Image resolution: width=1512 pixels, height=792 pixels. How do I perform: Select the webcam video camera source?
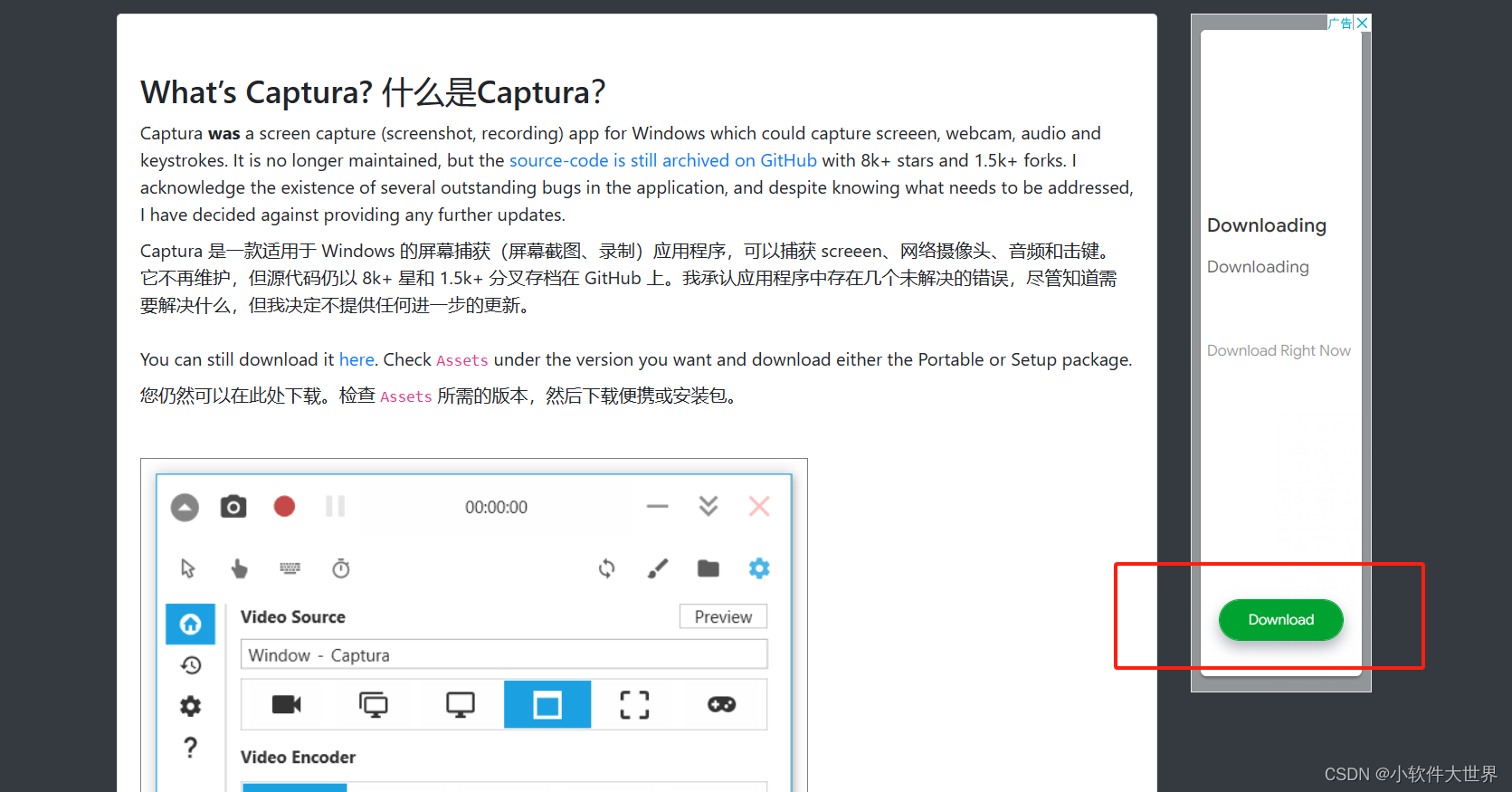(x=287, y=704)
